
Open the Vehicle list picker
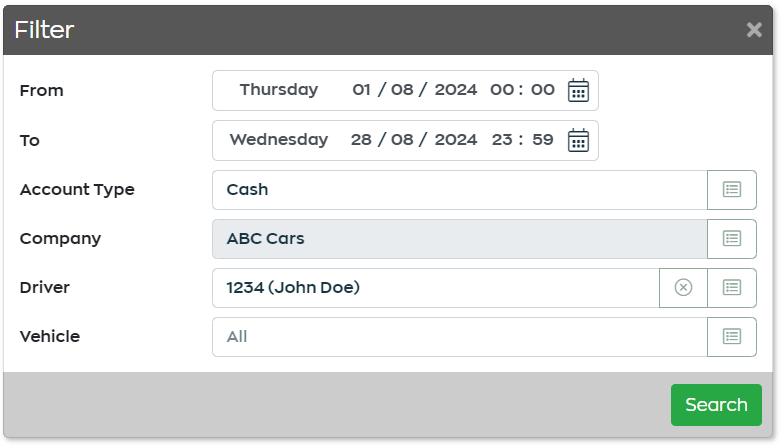tap(732, 337)
